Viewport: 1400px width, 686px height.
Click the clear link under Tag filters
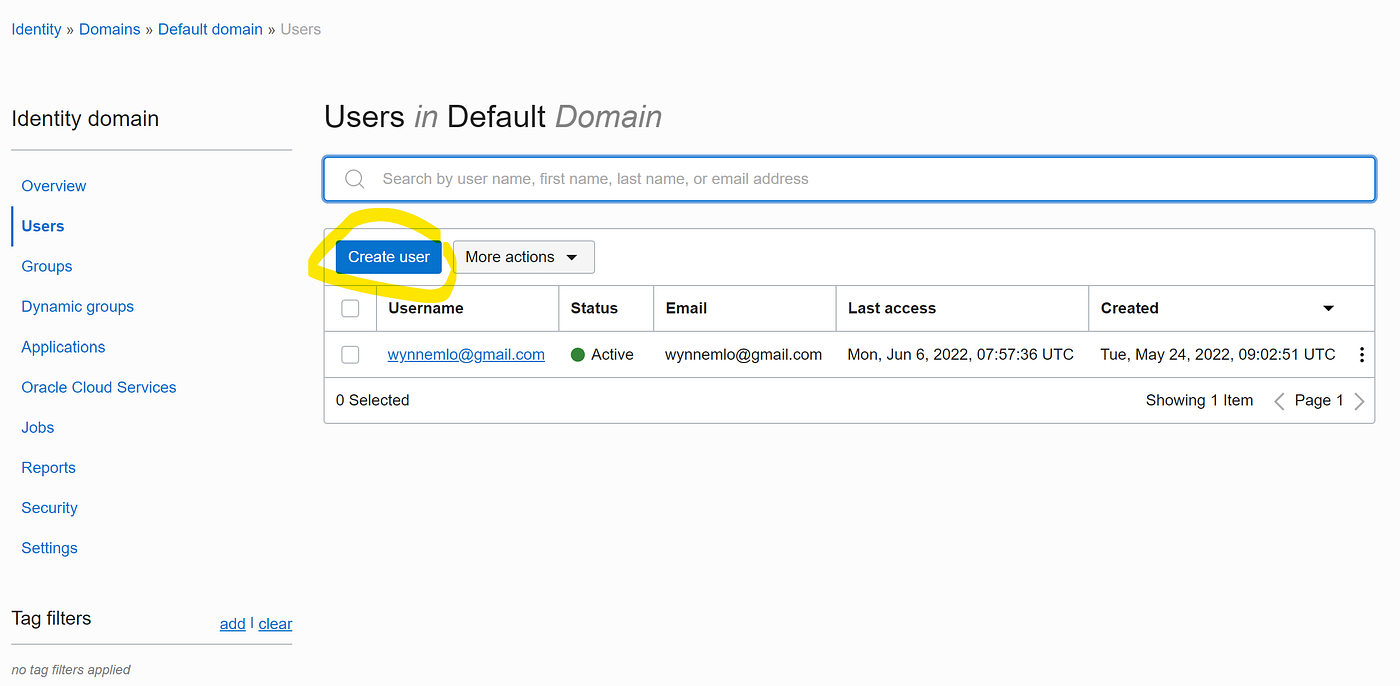(x=275, y=624)
